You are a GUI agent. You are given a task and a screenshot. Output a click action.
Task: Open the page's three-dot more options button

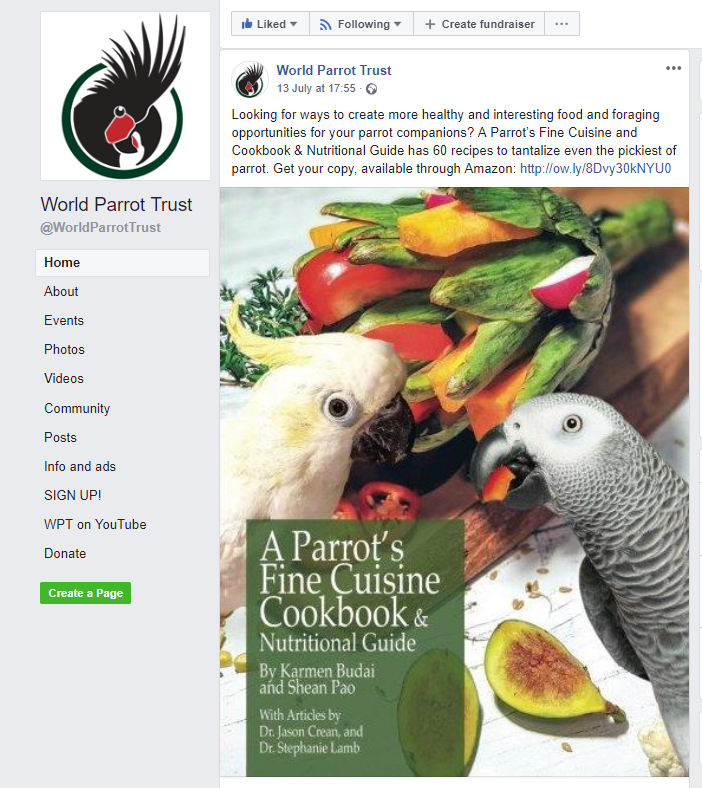point(561,24)
